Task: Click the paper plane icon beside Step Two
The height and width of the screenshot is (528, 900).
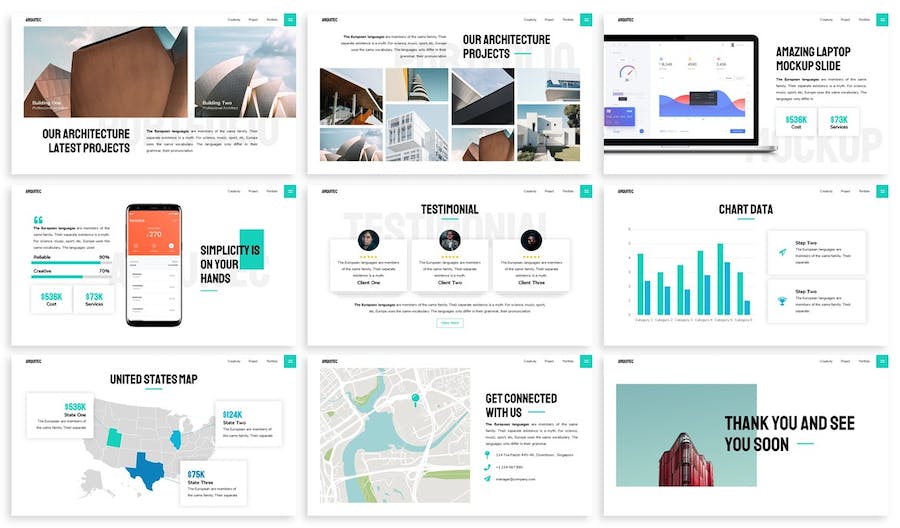Action: 782,252
